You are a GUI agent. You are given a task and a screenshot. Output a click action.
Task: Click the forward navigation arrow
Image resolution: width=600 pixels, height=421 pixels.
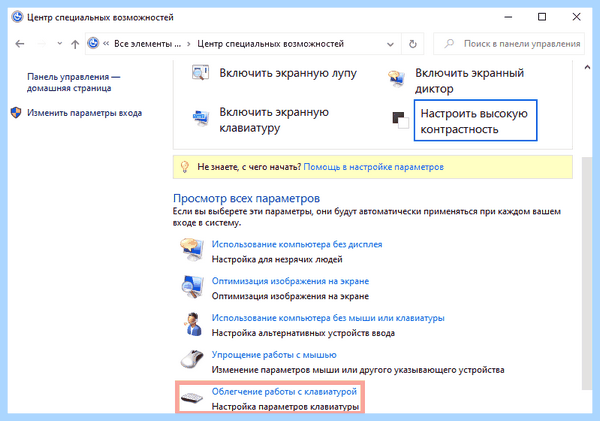(41, 44)
